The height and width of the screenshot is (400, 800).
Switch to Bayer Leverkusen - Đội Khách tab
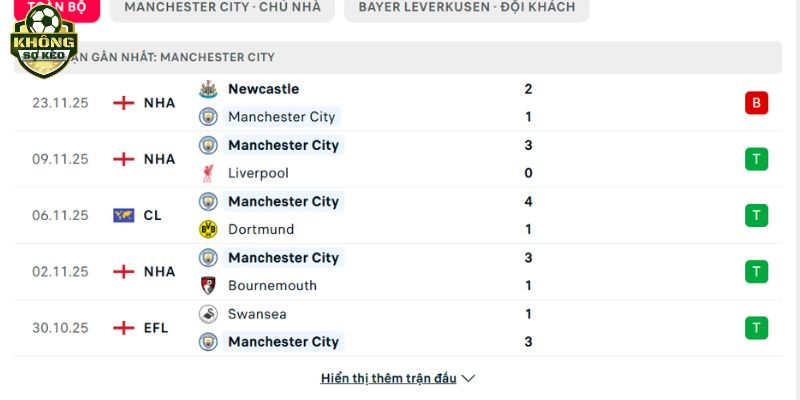466,7
